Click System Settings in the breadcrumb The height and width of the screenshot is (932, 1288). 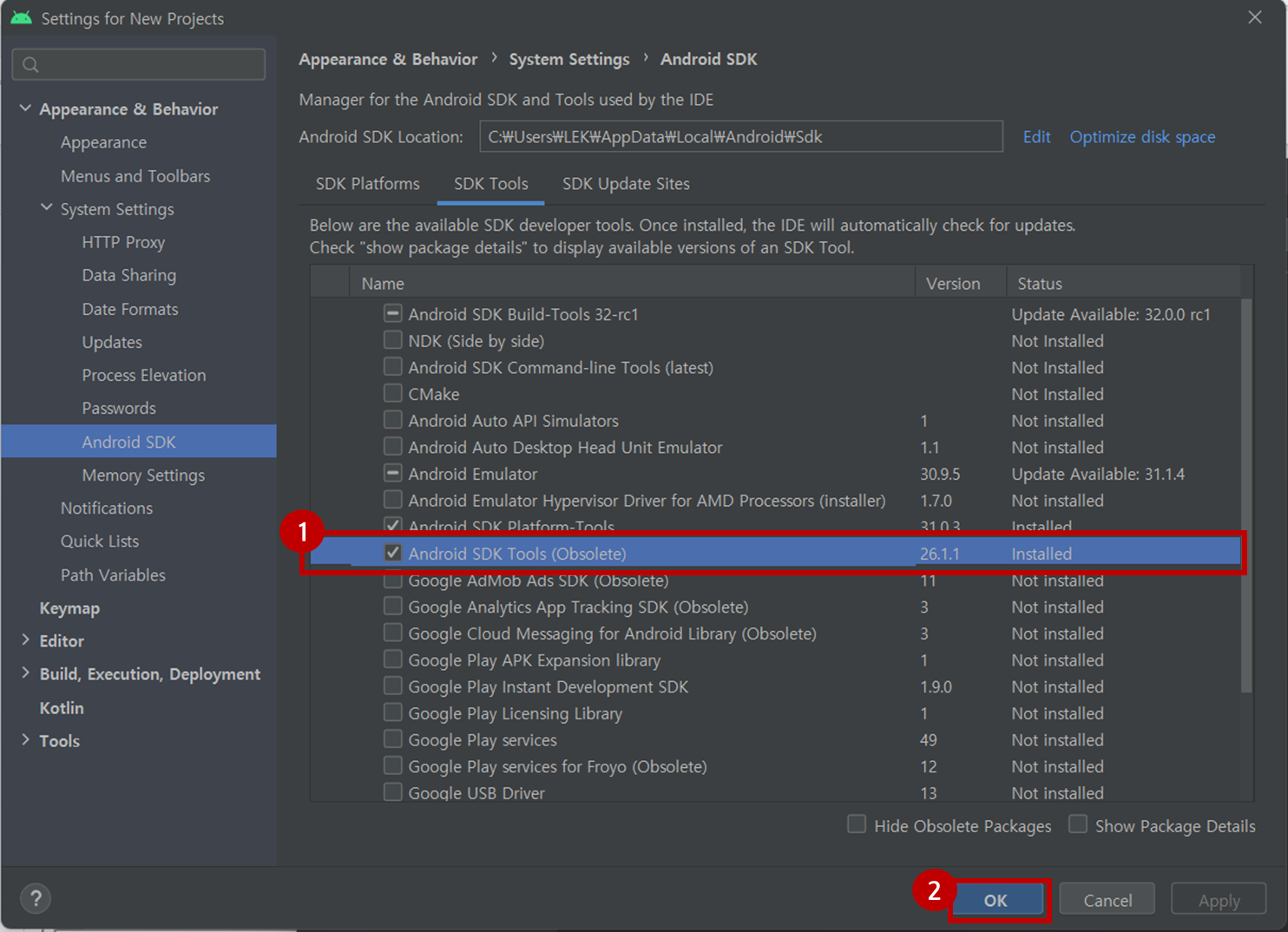click(569, 59)
